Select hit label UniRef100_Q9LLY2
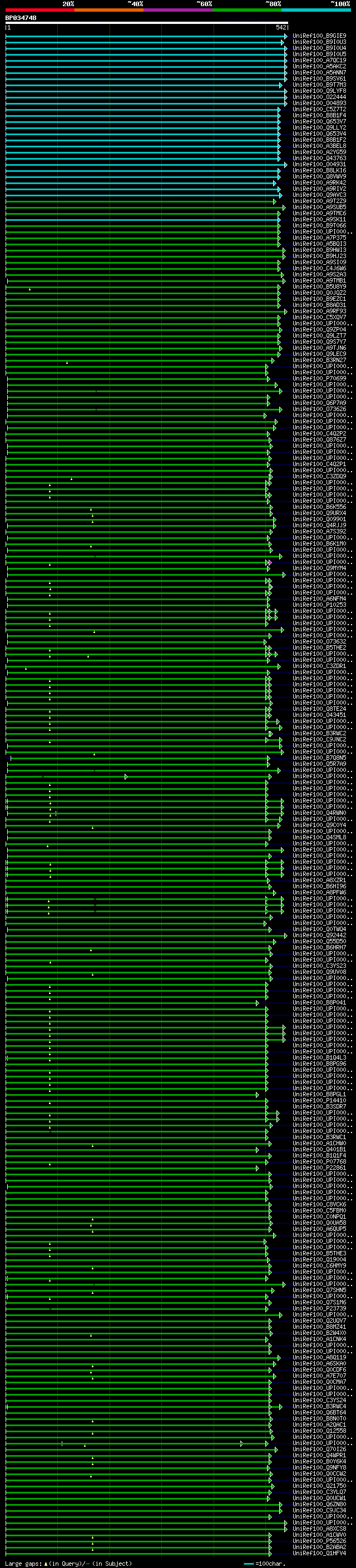Viewport: 356px width, 1568px height. tap(319, 128)
